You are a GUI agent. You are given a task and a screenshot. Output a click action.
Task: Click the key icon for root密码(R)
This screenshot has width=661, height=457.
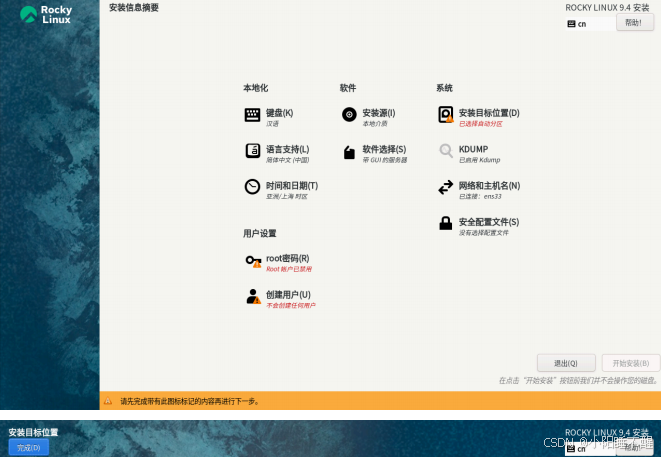pyautogui.click(x=253, y=261)
